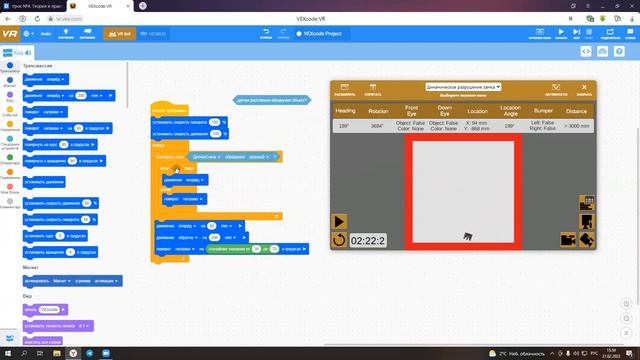Viewport: 640px width, 360px height.
Task: Click the Windows Start button
Action: [7, 353]
